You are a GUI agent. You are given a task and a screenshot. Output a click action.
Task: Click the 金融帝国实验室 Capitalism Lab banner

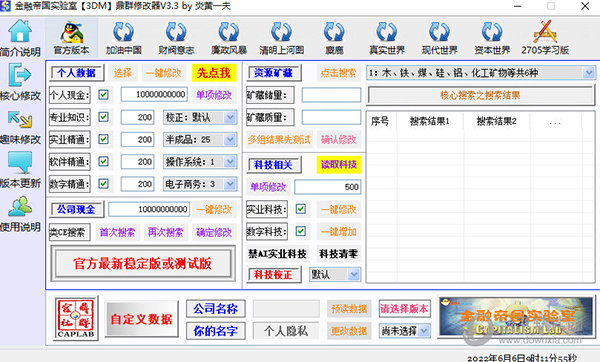[x=516, y=317]
